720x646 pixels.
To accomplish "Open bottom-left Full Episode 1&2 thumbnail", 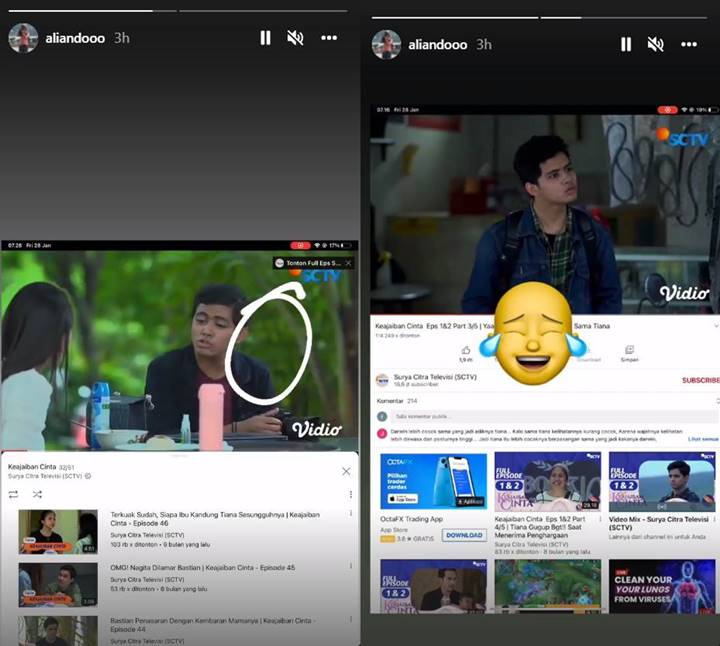I will click(x=433, y=586).
